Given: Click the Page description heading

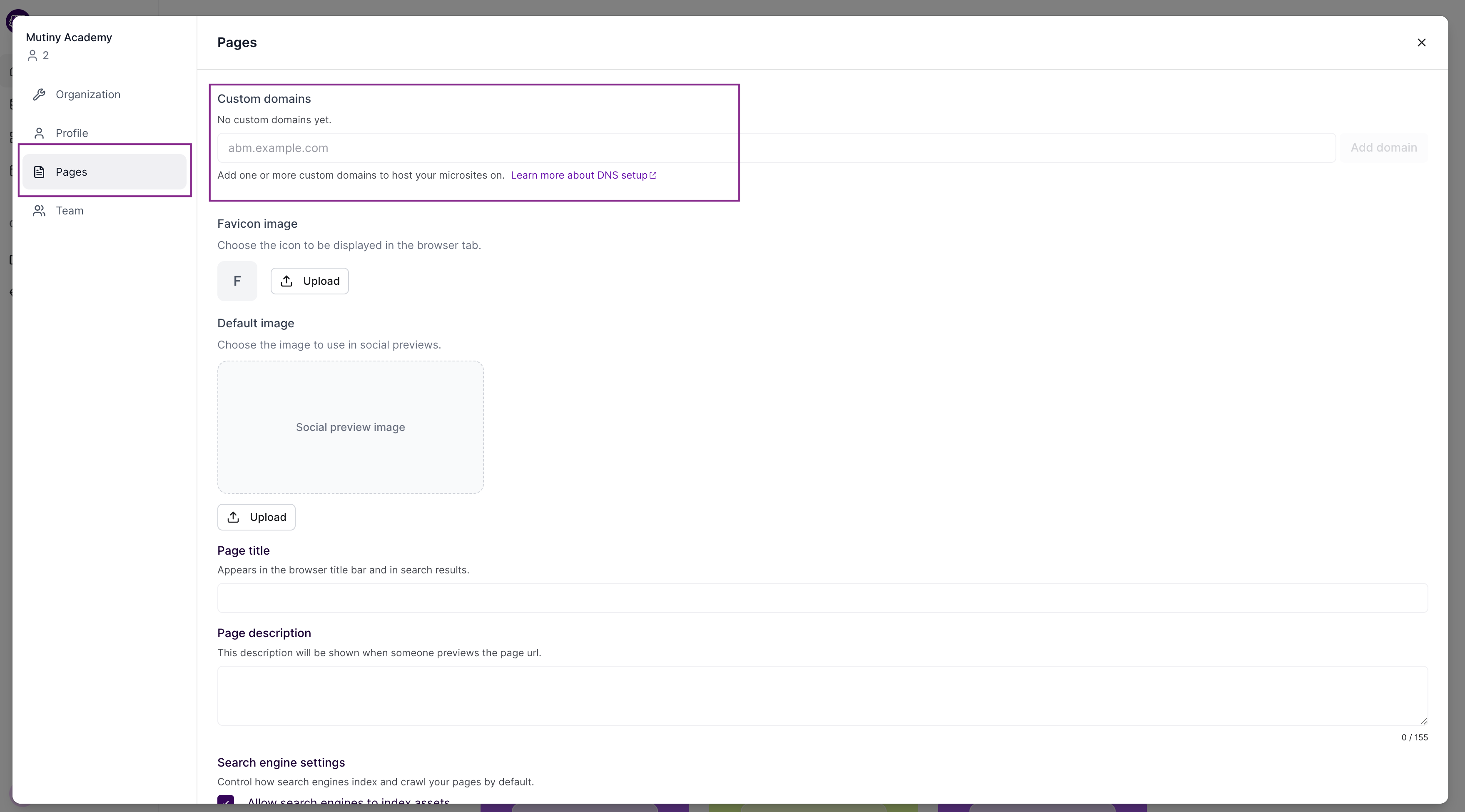Looking at the screenshot, I should point(264,633).
